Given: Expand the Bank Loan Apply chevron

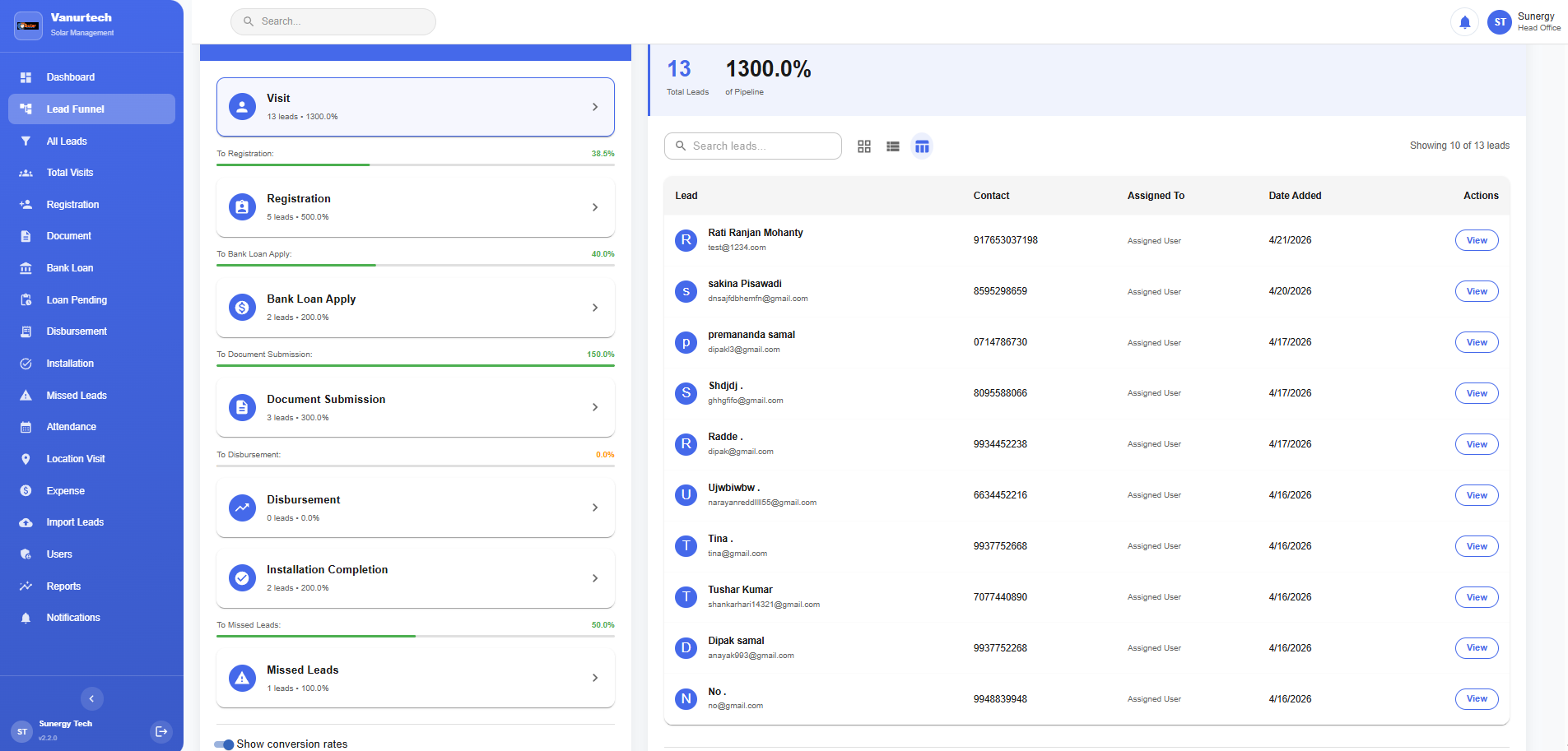Looking at the screenshot, I should pos(595,308).
